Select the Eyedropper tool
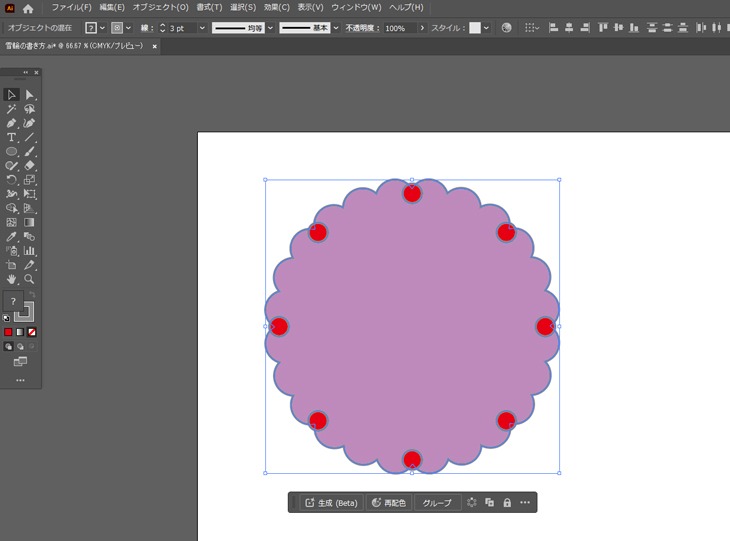 point(12,237)
